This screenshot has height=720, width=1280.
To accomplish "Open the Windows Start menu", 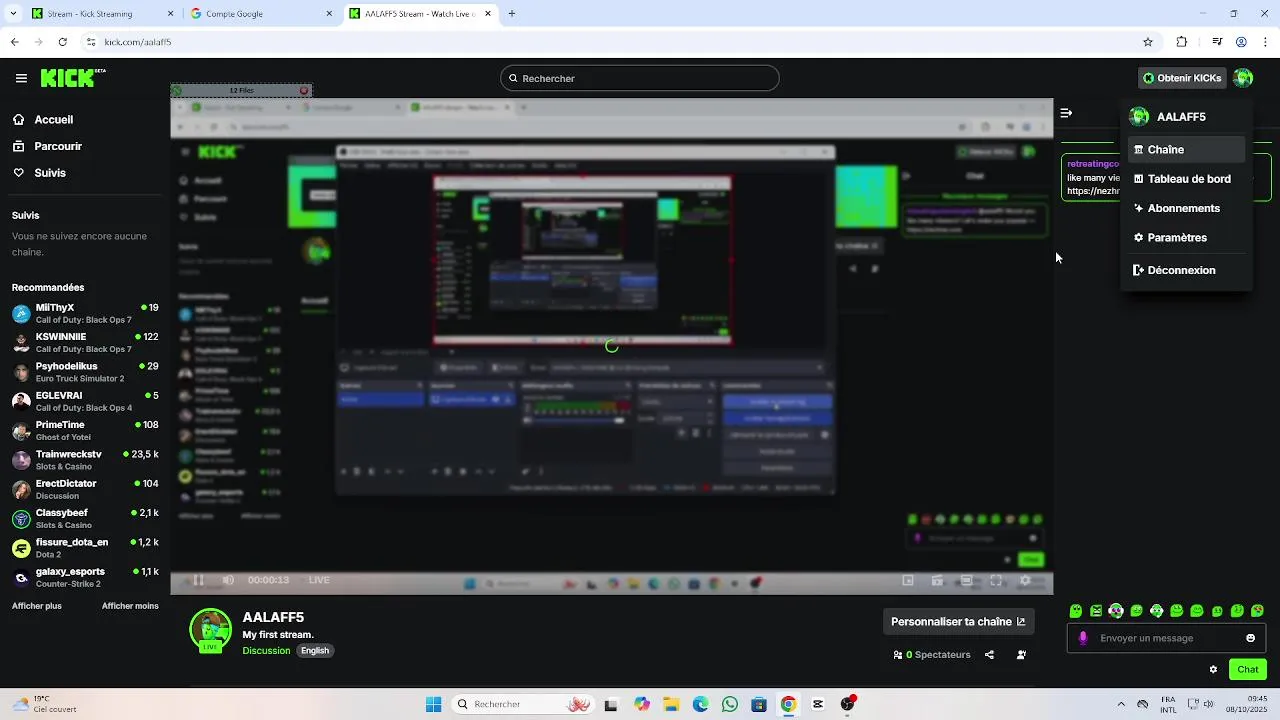I will click(433, 705).
